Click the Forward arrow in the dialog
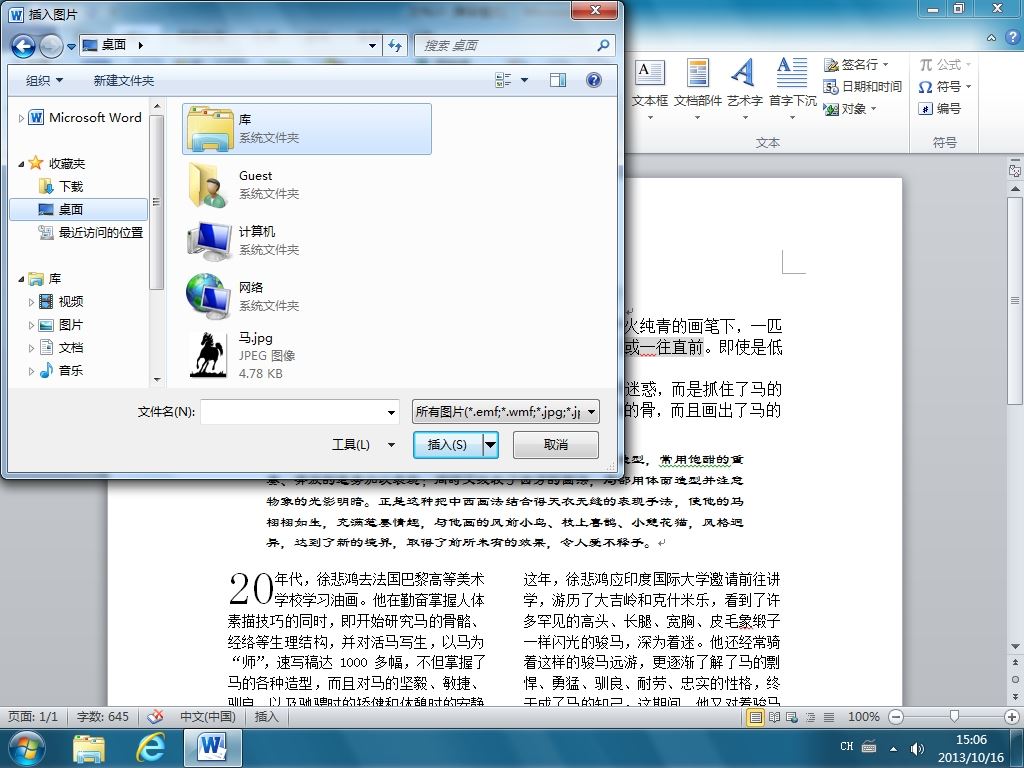 tap(51, 46)
